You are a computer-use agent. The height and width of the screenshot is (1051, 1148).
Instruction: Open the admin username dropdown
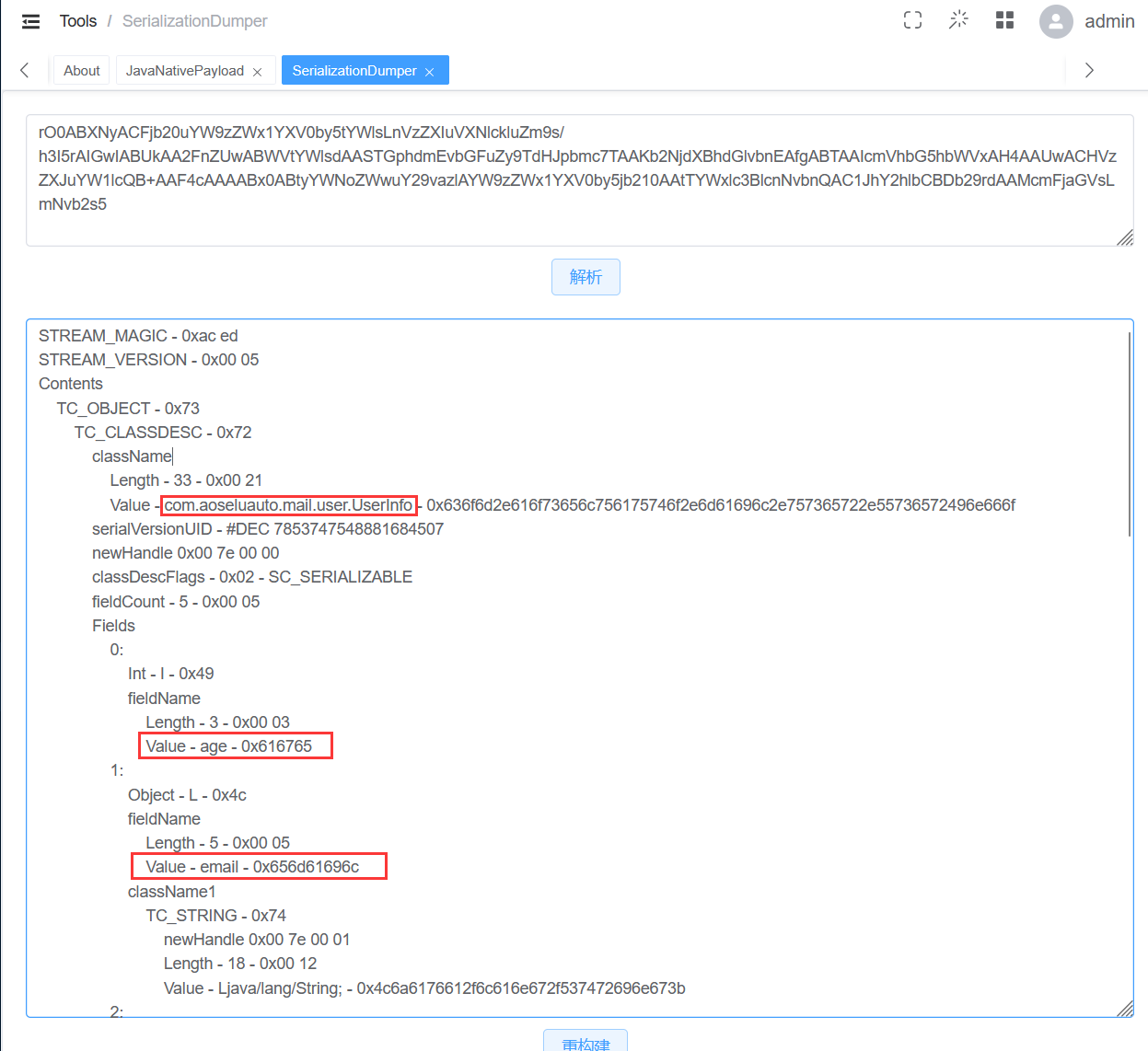1108,21
